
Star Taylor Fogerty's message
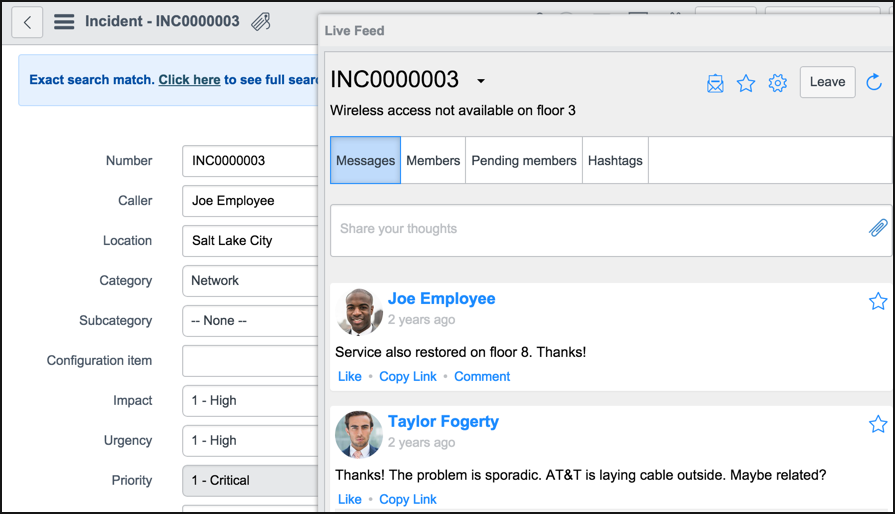pos(878,424)
